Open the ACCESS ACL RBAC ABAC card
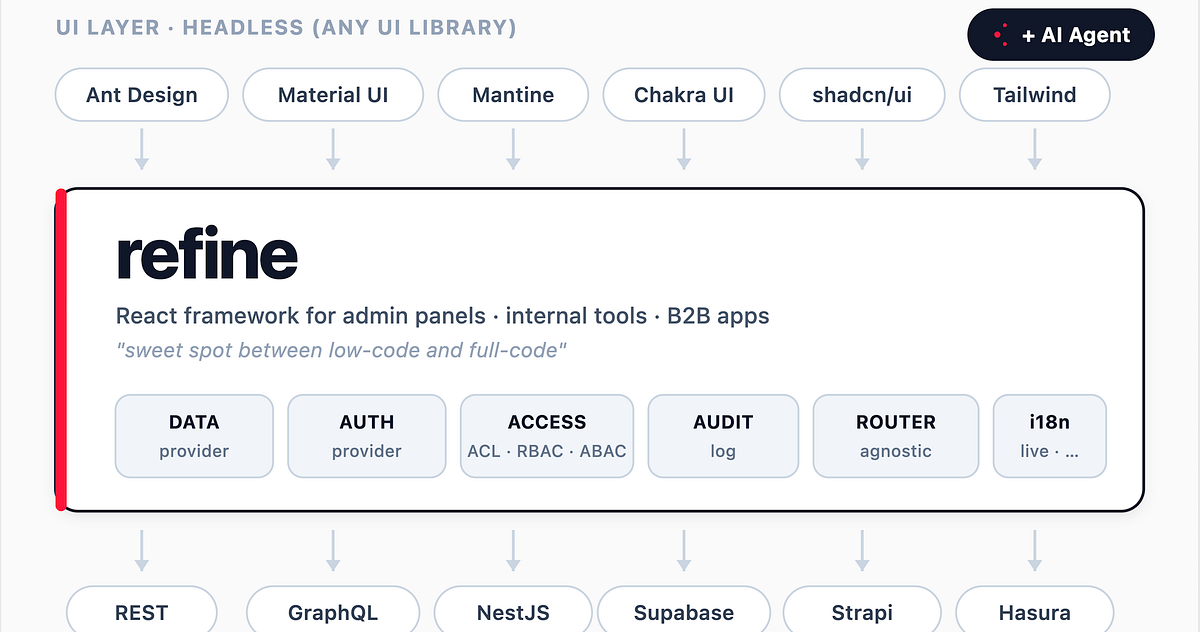The image size is (1200, 632). pyautogui.click(x=547, y=436)
